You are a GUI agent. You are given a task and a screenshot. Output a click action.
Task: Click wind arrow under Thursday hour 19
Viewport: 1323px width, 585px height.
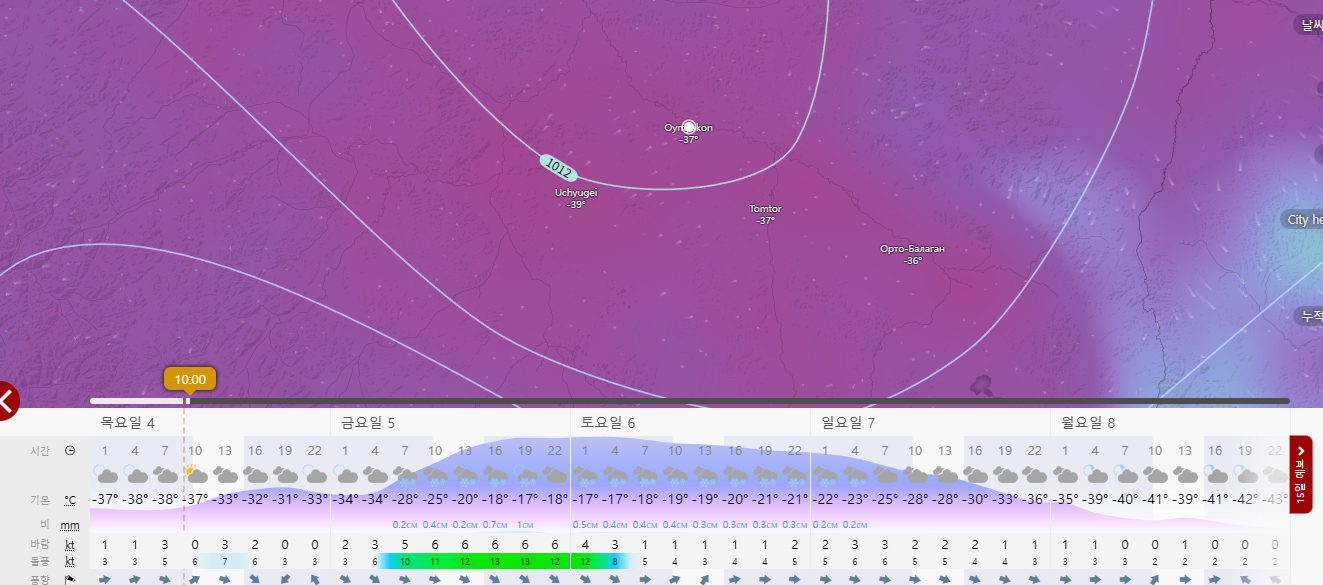click(285, 579)
